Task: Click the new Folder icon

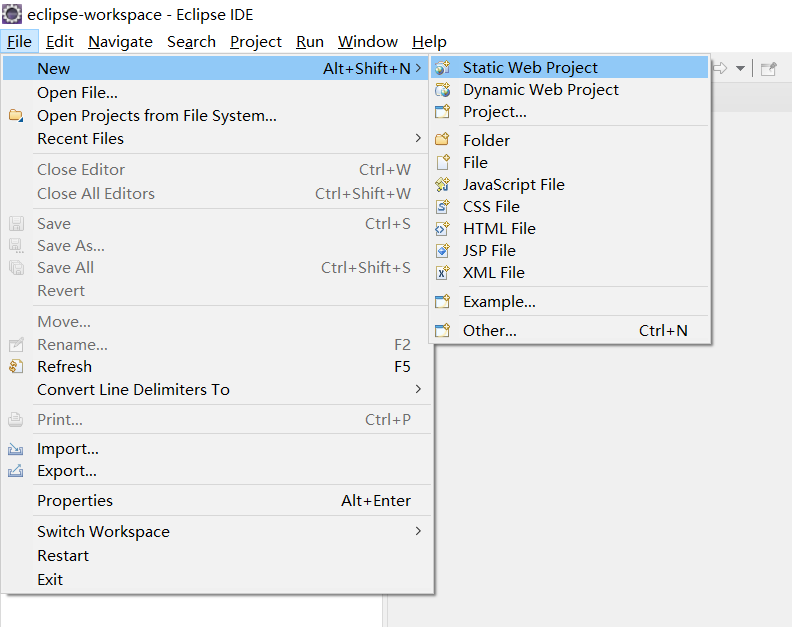Action: click(443, 140)
